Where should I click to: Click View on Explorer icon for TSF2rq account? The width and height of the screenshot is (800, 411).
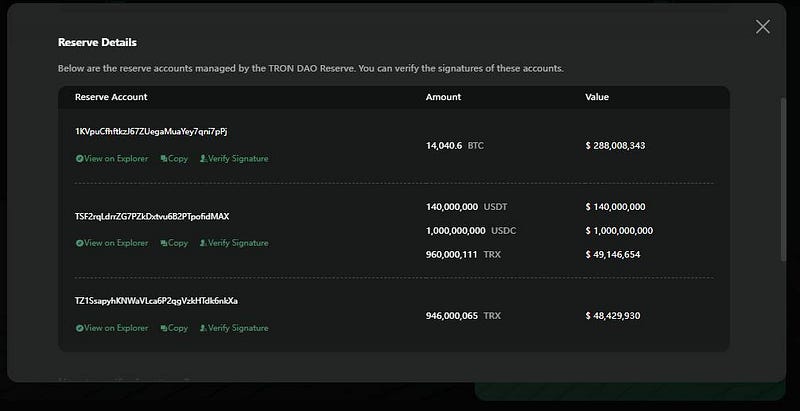[80, 243]
